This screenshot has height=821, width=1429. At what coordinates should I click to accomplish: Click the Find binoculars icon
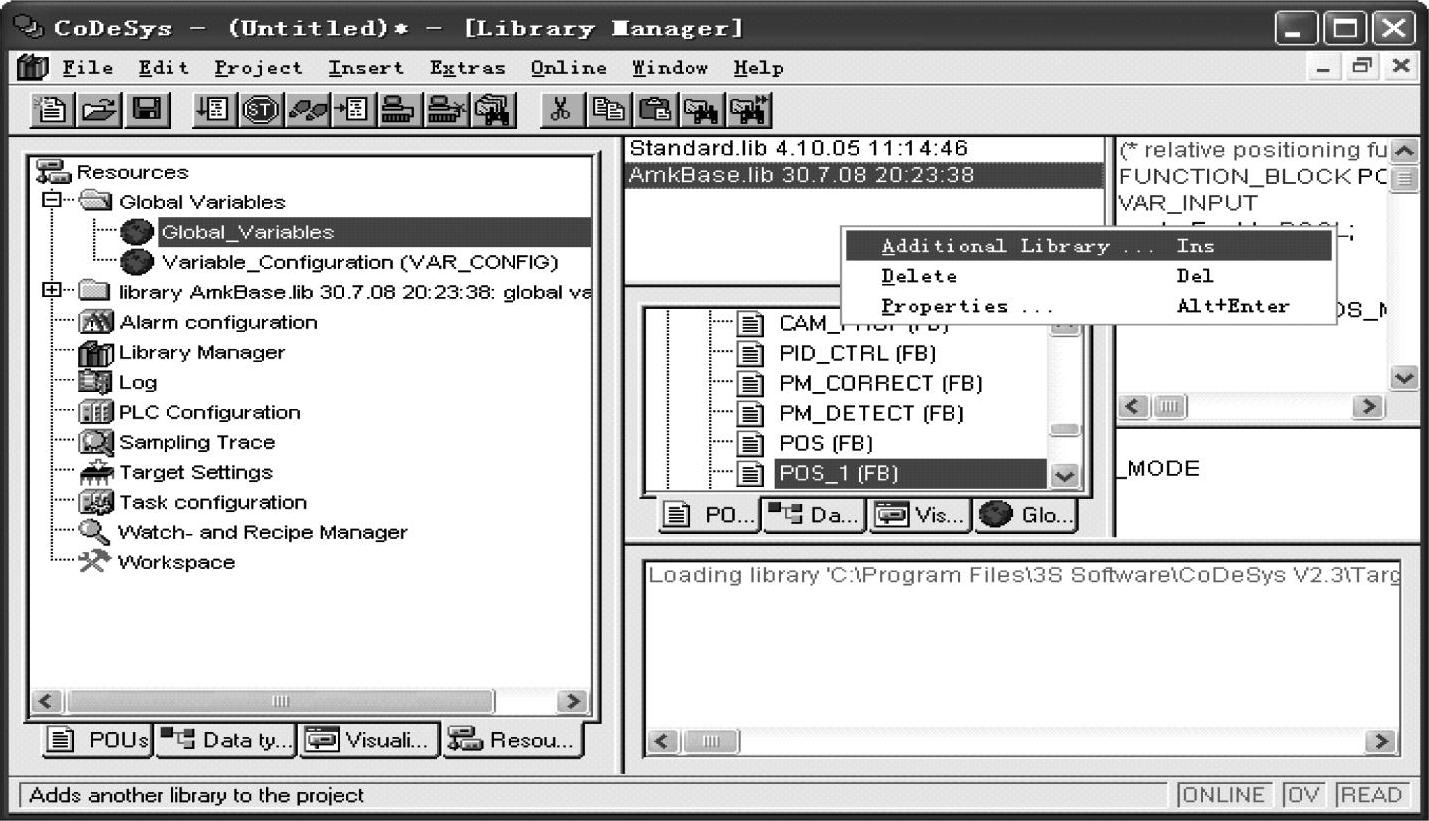pos(703,108)
